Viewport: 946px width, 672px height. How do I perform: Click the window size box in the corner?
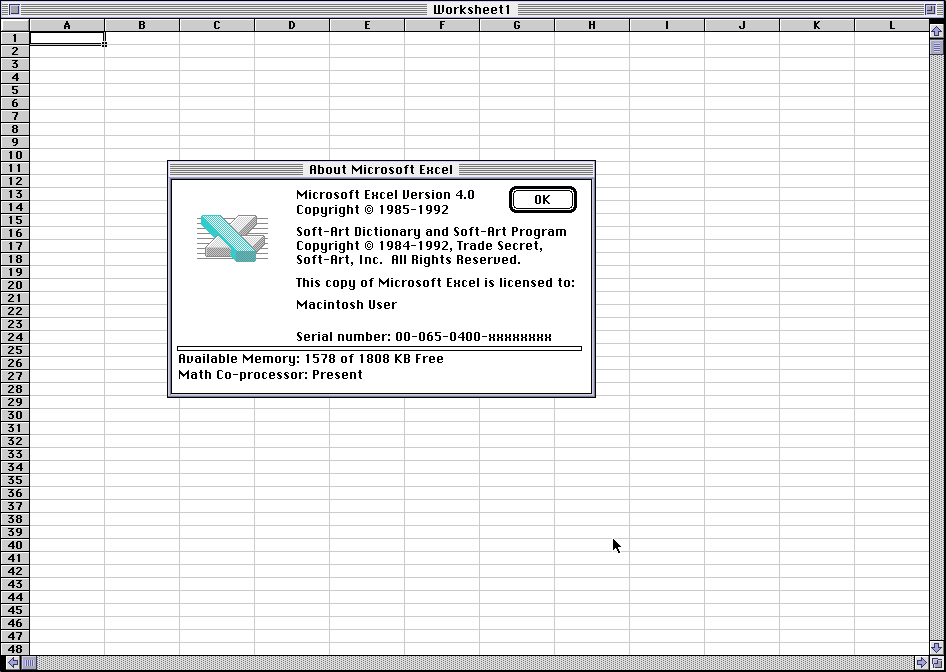point(936,662)
